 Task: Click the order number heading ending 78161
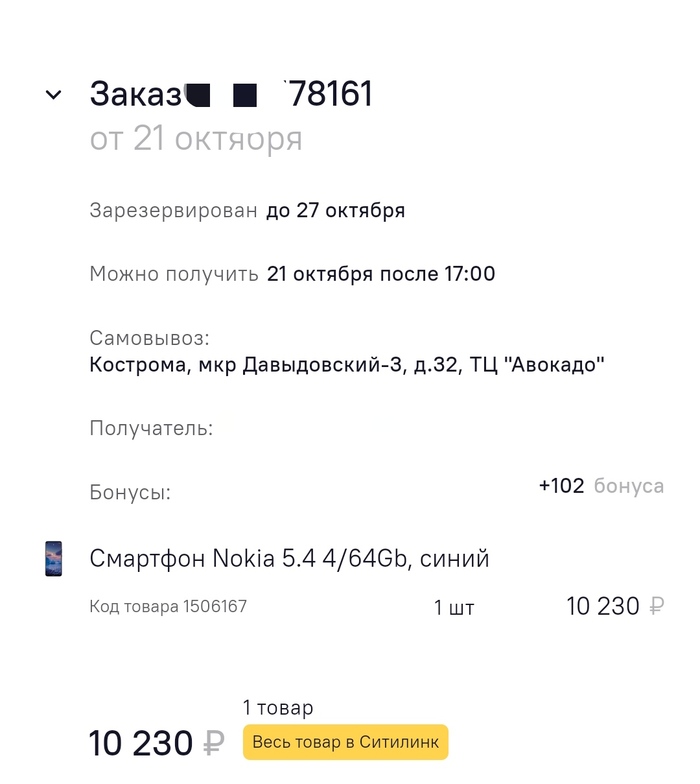point(231,94)
